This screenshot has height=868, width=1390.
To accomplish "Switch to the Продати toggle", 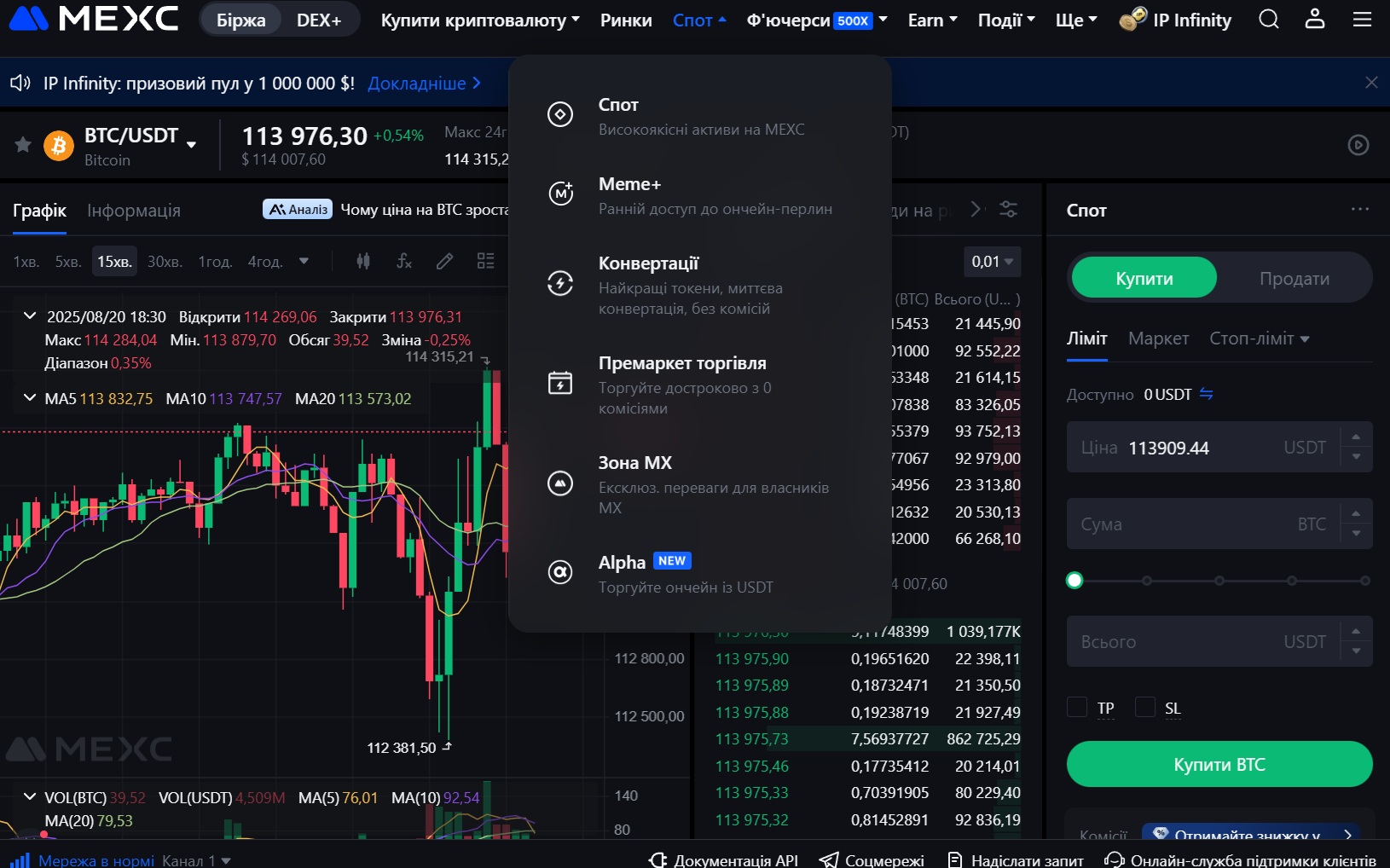I will pos(1294,278).
